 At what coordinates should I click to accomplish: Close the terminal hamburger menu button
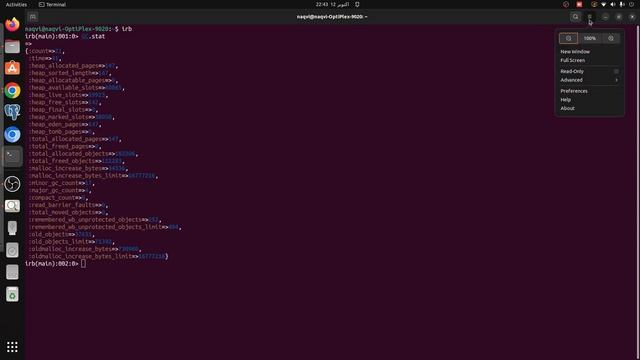pyautogui.click(x=589, y=17)
